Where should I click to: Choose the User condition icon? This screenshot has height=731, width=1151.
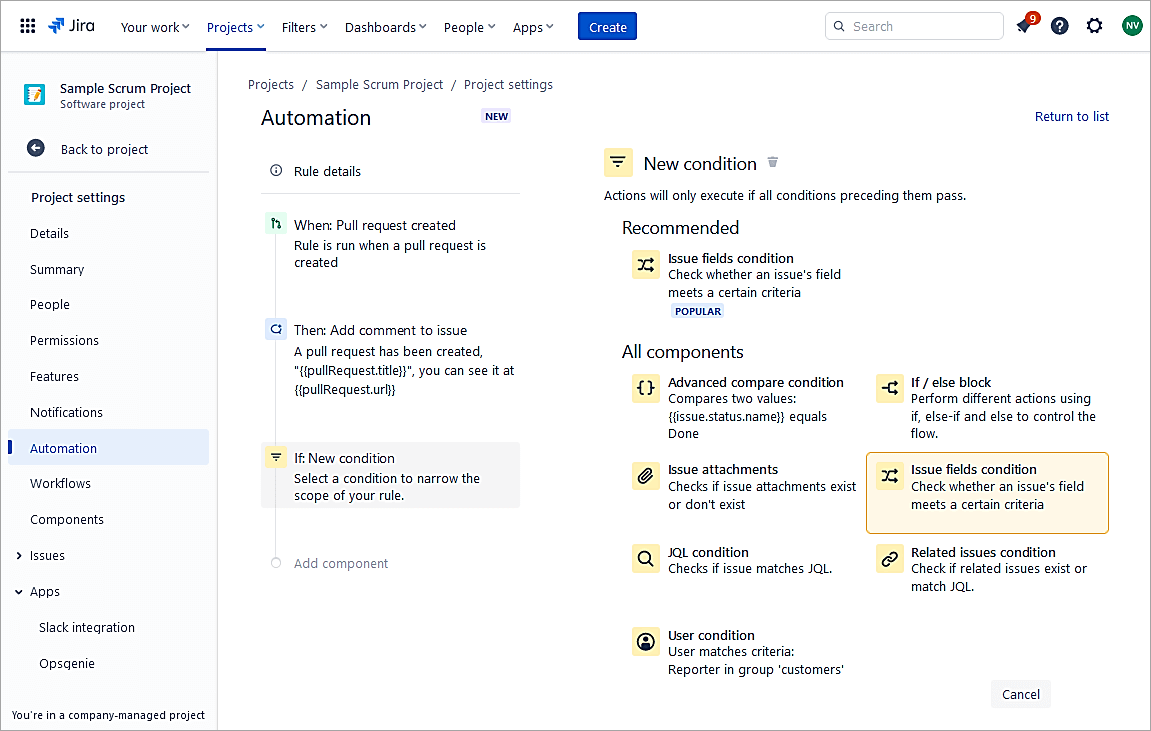pos(646,641)
